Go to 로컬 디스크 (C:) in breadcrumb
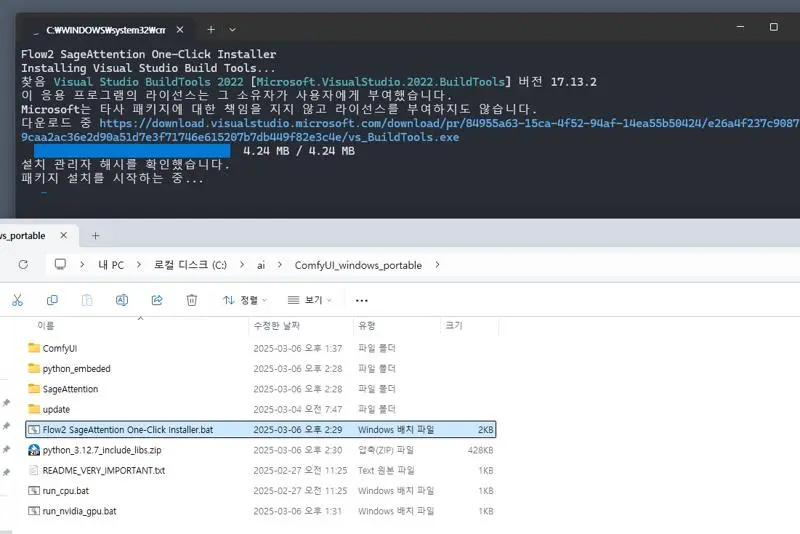 click(x=190, y=265)
